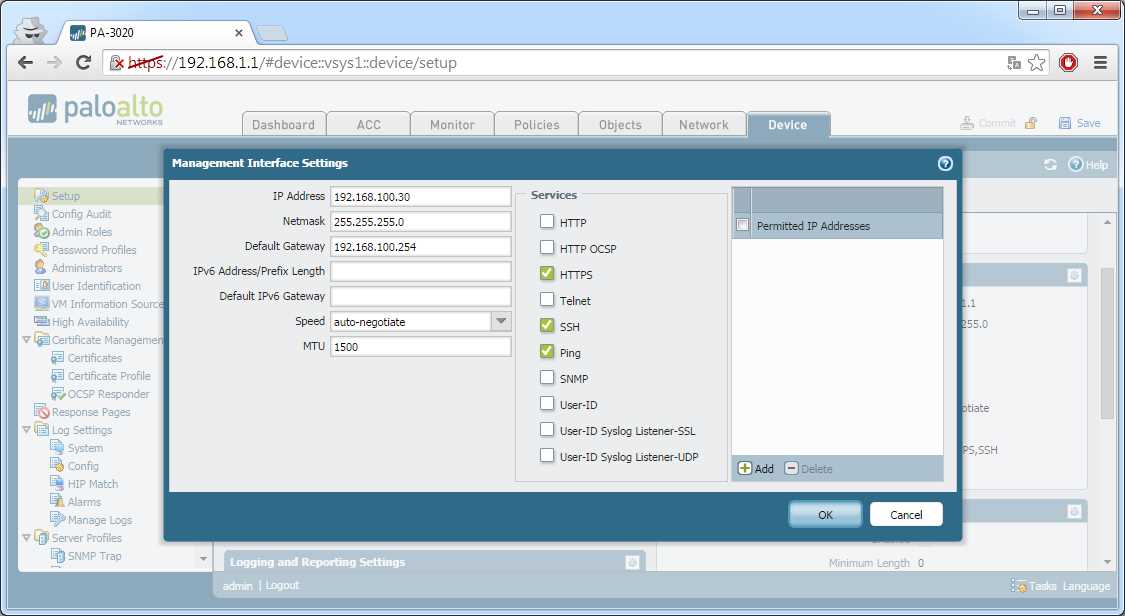Click the IP Address input field
1125x616 pixels.
coord(420,196)
